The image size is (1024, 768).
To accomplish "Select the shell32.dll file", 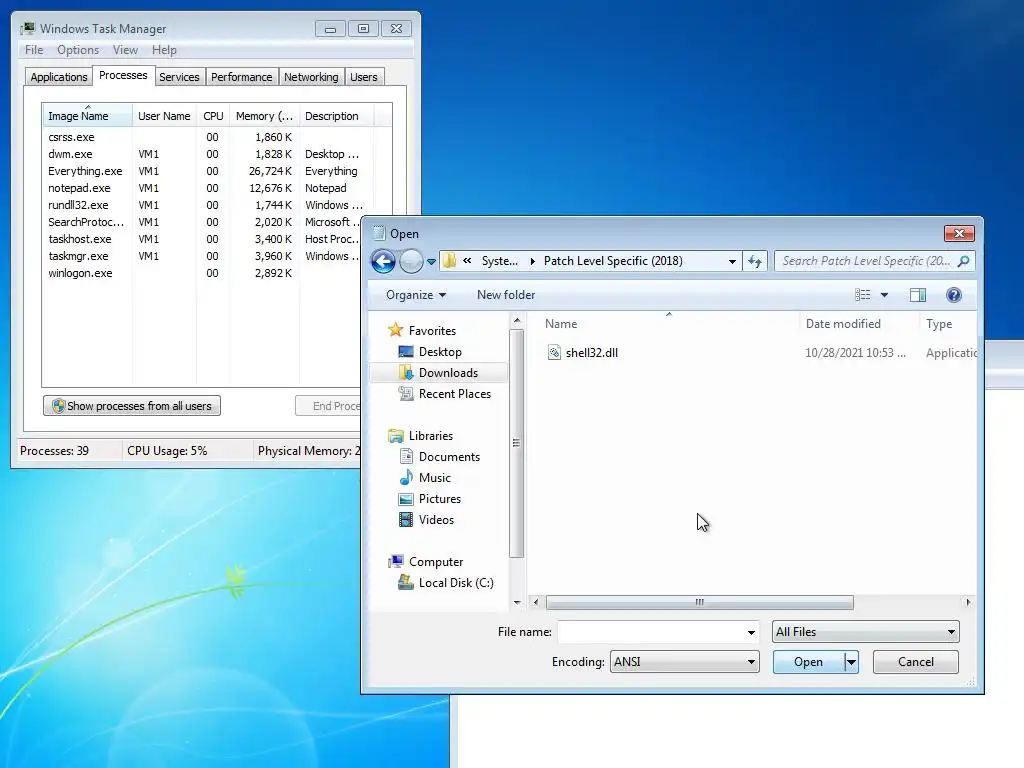I will 592,353.
